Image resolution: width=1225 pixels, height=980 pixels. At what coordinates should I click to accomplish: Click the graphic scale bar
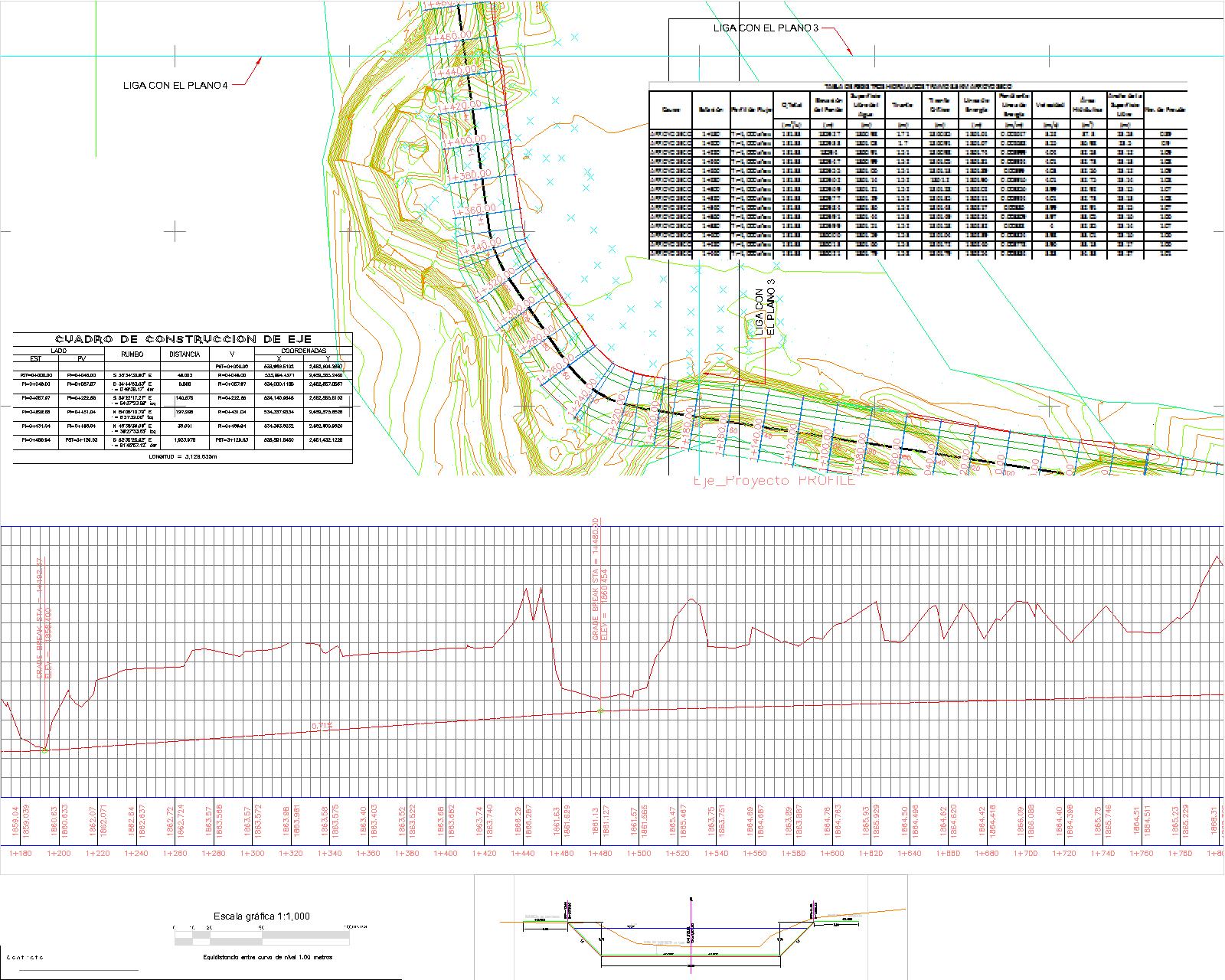260,936
